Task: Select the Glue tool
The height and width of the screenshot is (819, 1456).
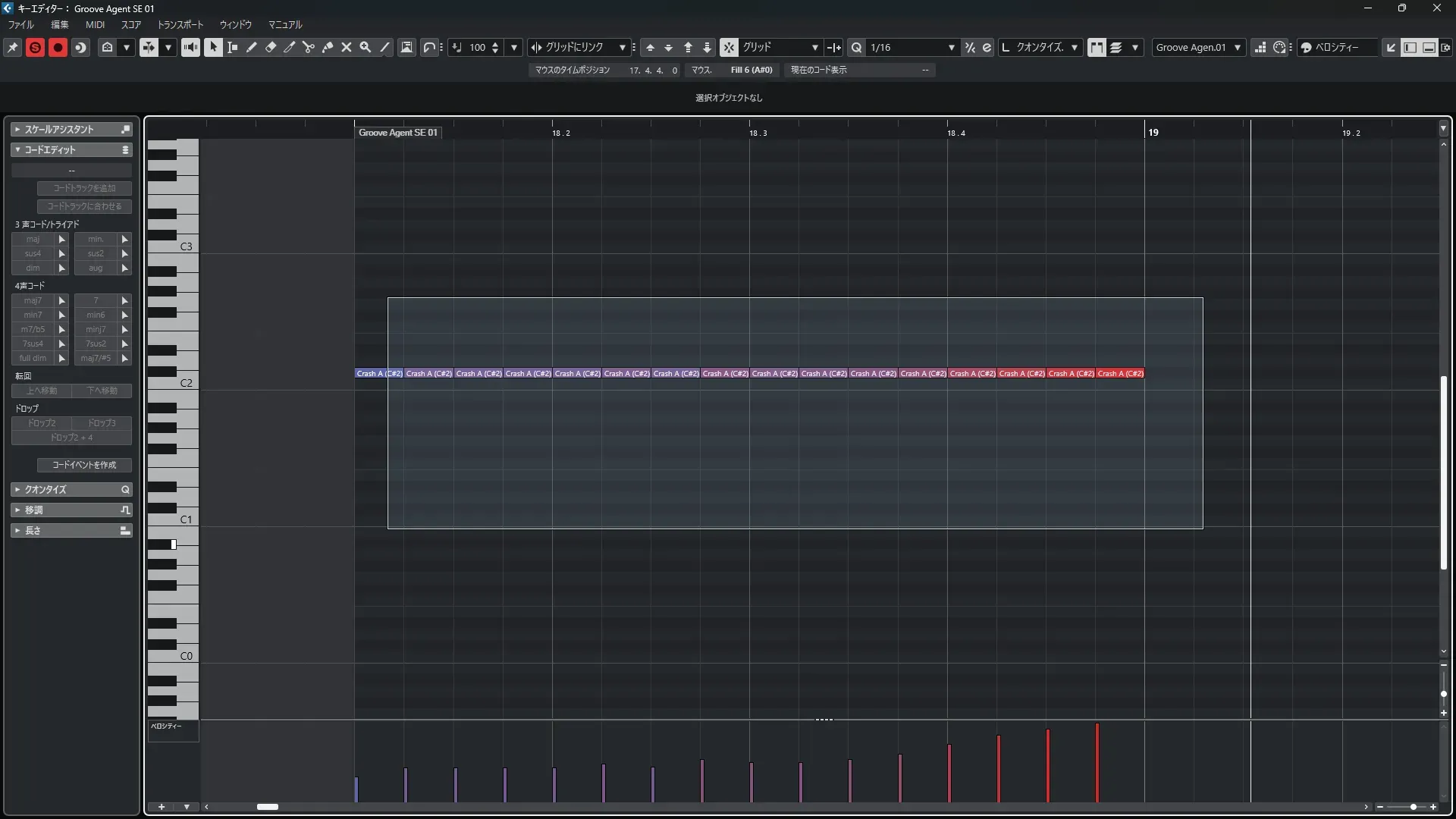Action: 327,47
